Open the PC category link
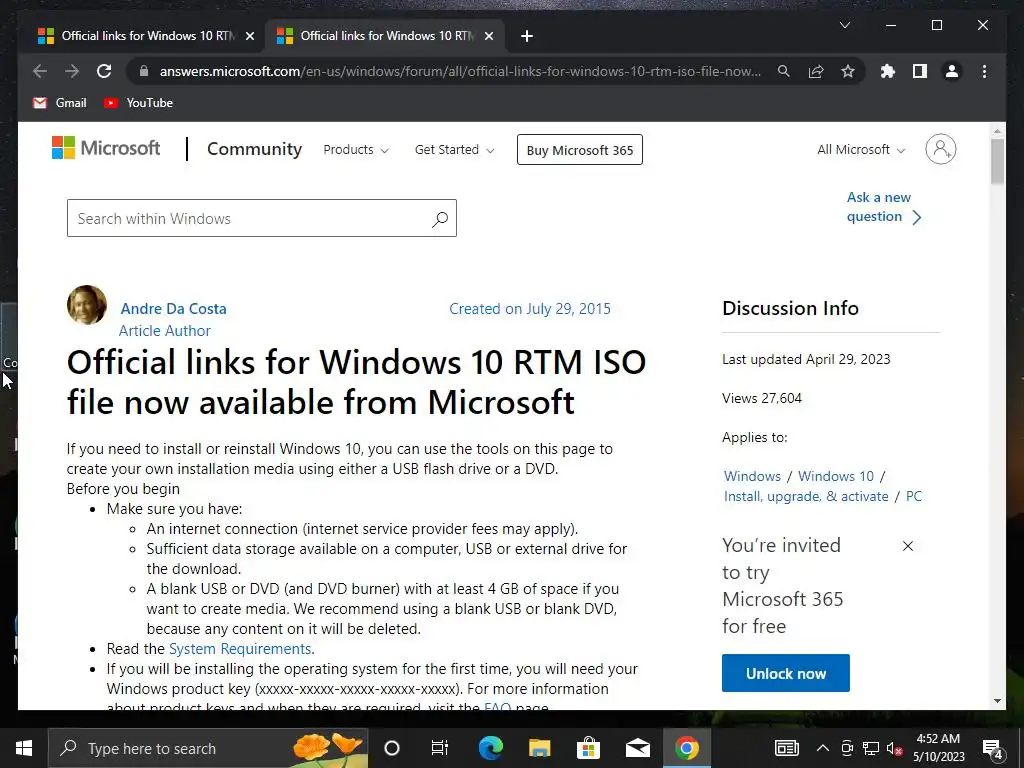 point(914,496)
